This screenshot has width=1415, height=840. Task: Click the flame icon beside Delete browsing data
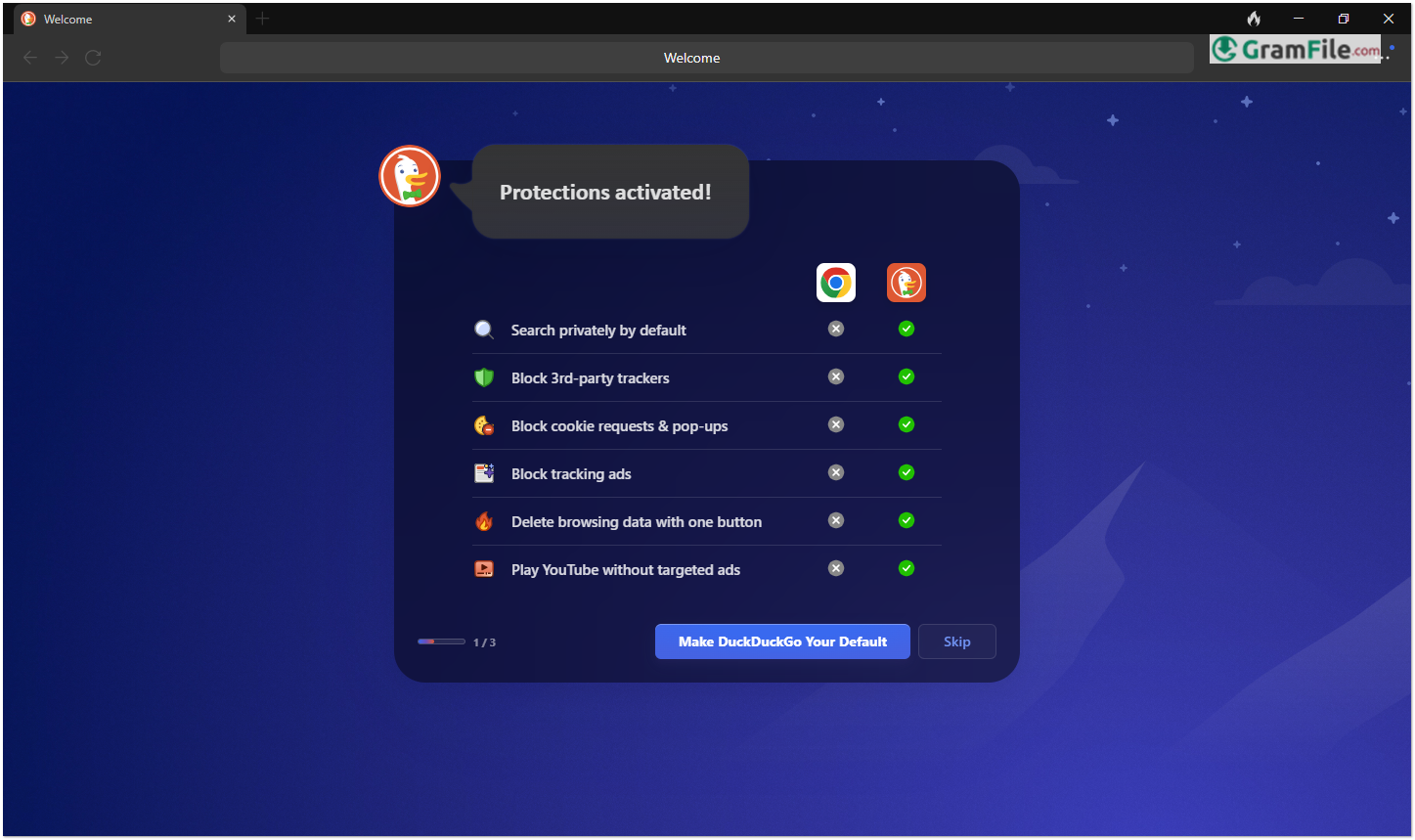click(x=484, y=521)
